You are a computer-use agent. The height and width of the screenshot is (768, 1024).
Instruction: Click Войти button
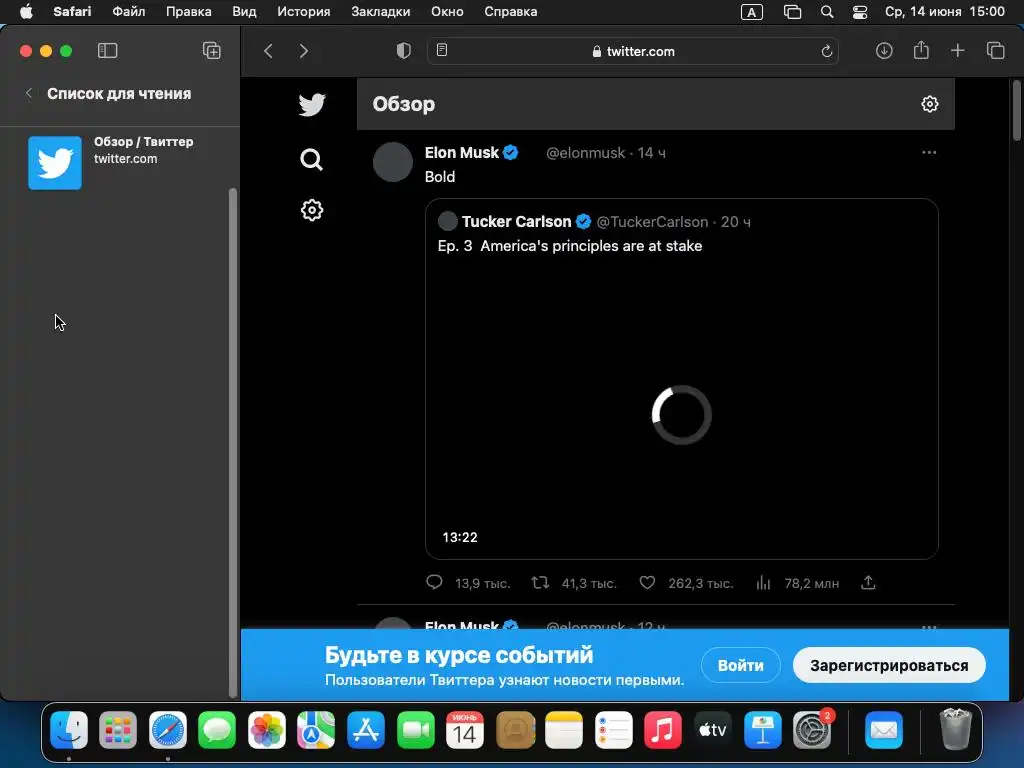click(x=741, y=665)
